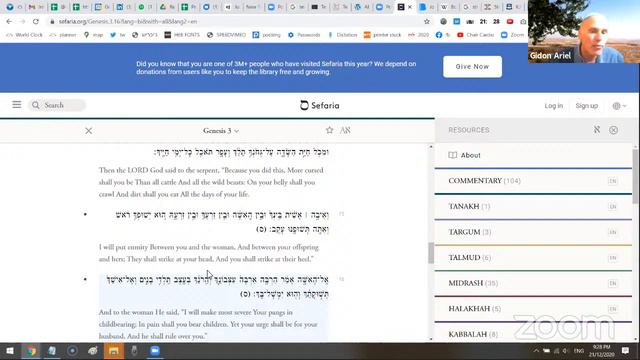
Task: Toggle the EN badge on Halakhah row
Action: pos(612,309)
